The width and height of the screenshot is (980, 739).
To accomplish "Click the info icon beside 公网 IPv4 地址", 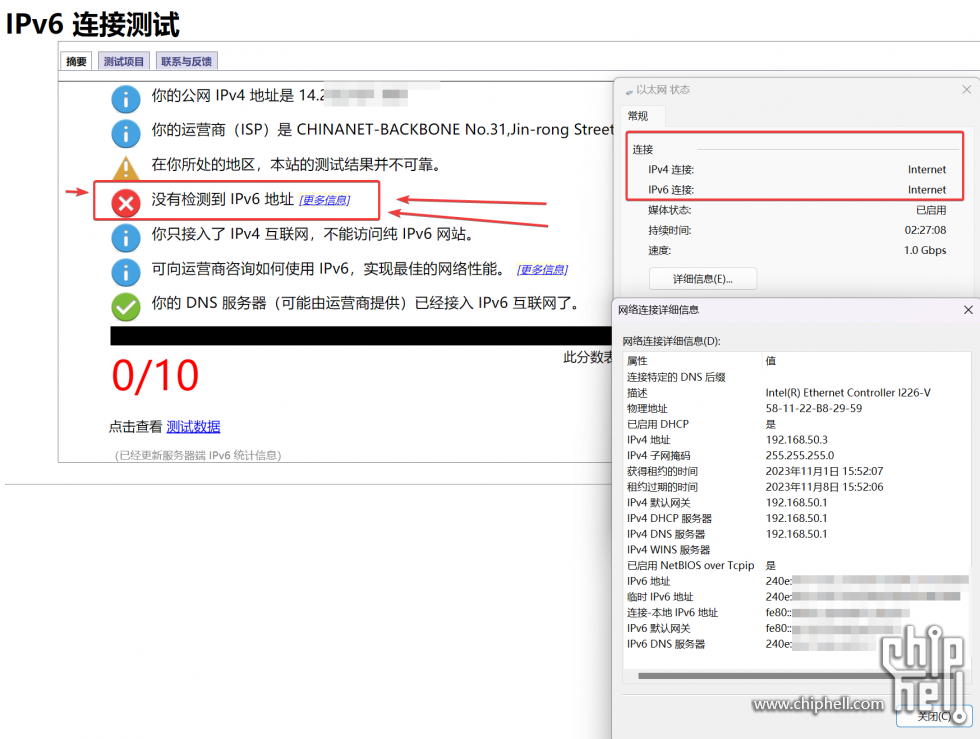I will [x=126, y=99].
